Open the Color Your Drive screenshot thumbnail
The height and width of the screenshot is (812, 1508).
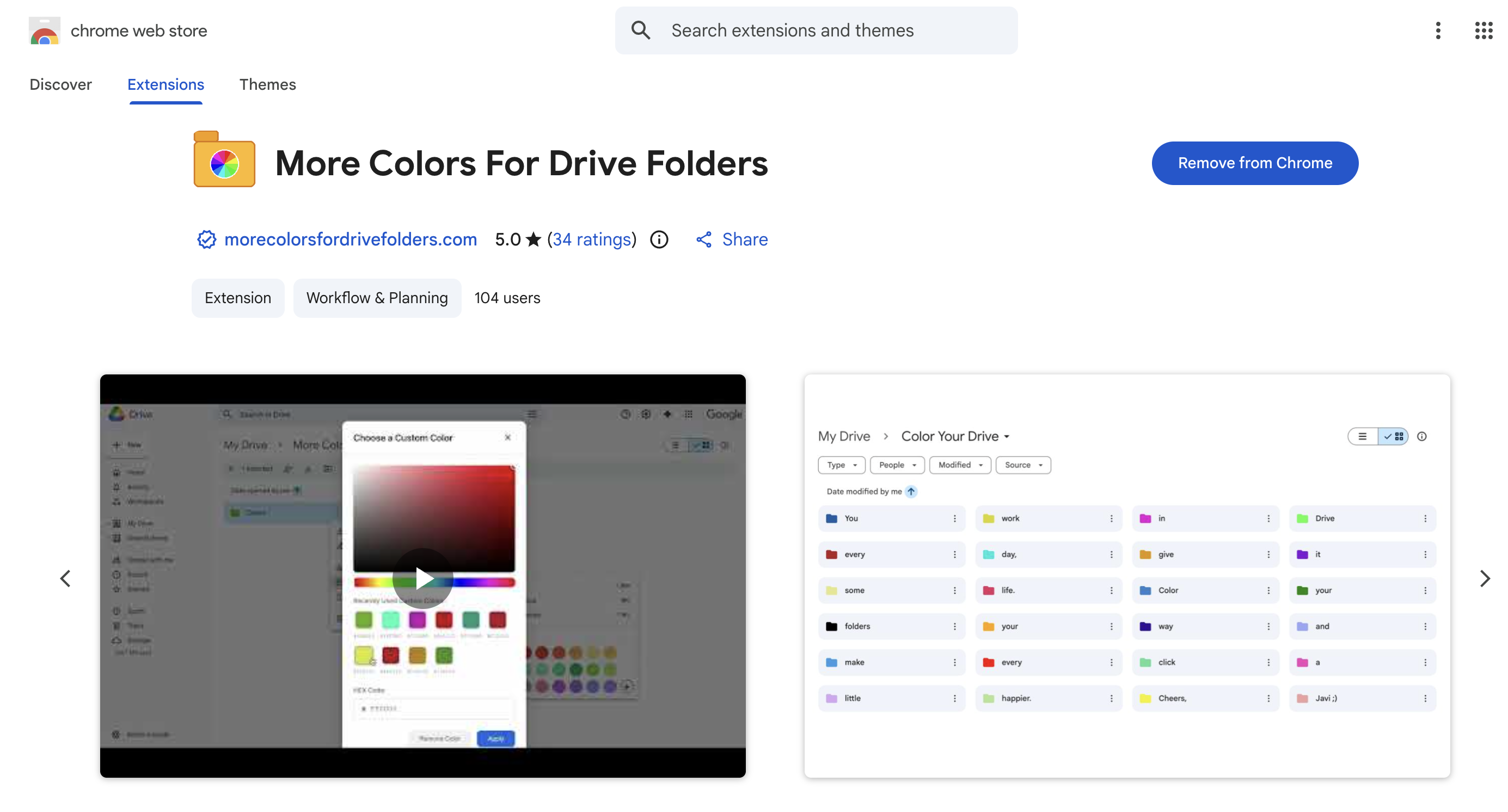[x=1127, y=576]
